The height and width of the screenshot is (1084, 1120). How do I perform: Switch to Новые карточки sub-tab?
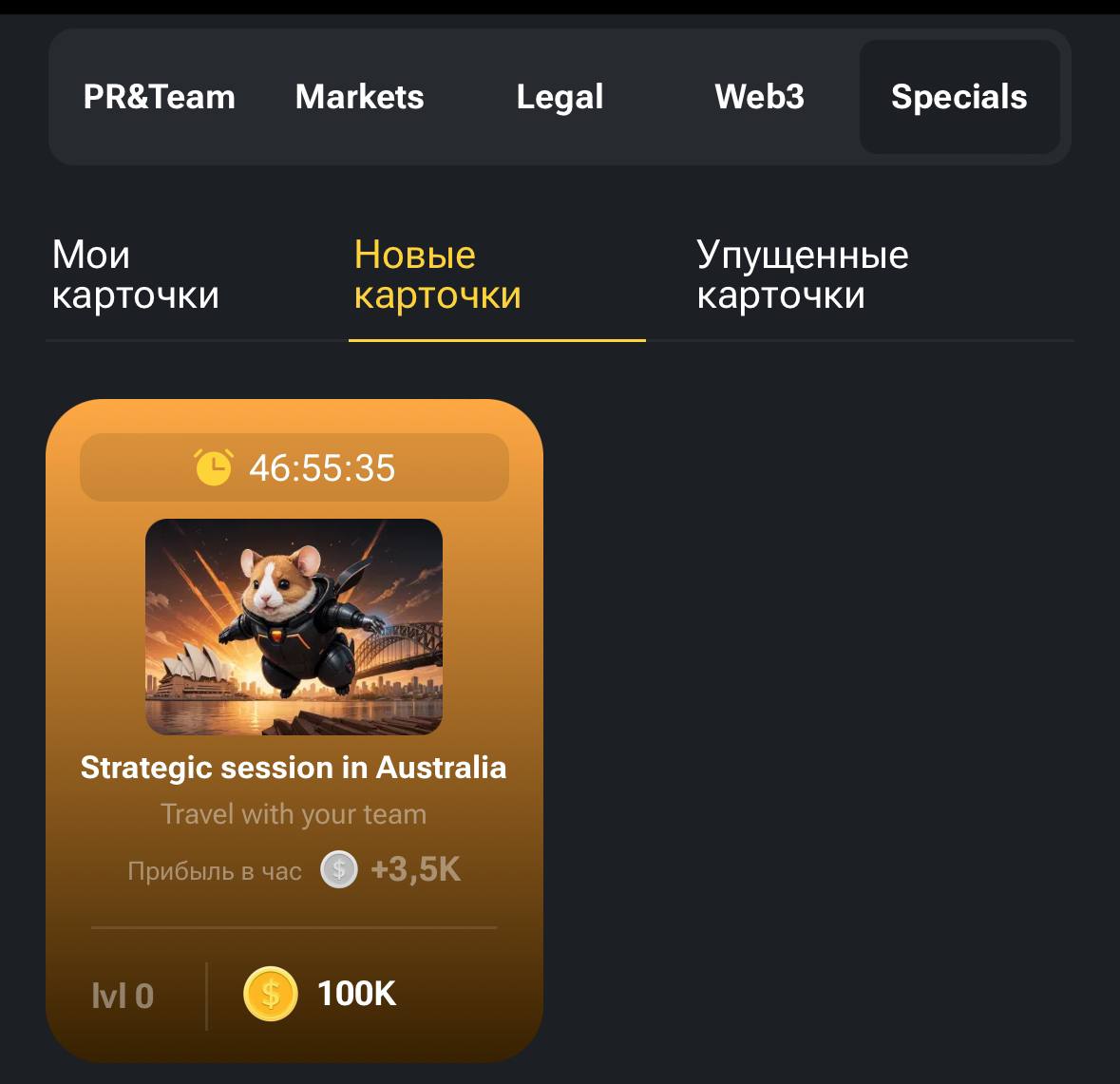point(437,276)
